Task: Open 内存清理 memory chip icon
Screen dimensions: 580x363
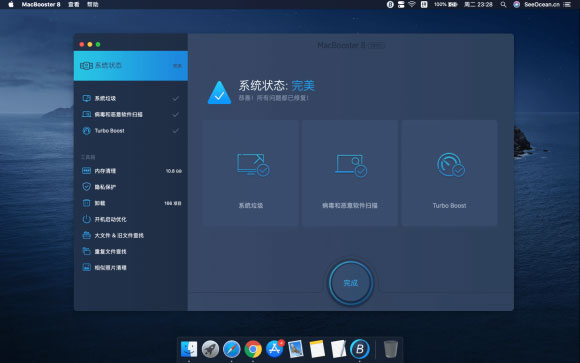Action: click(x=87, y=171)
